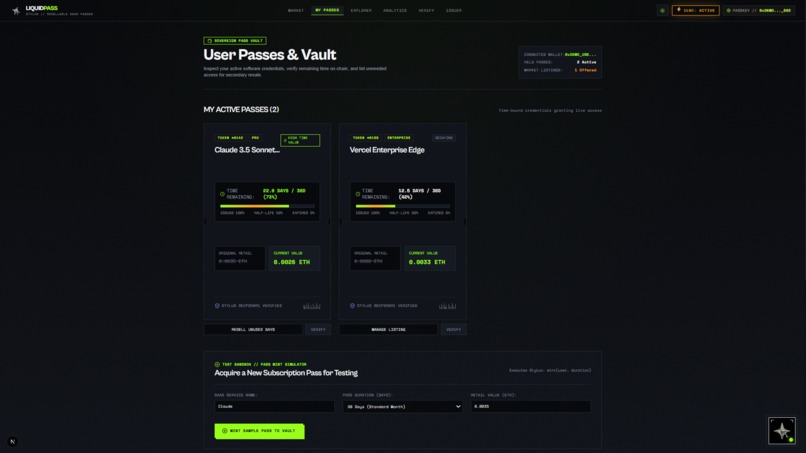Screen dimensions: 806x453
Task: Click the Vercel pass time remaining progress bar
Action: click(x=402, y=206)
